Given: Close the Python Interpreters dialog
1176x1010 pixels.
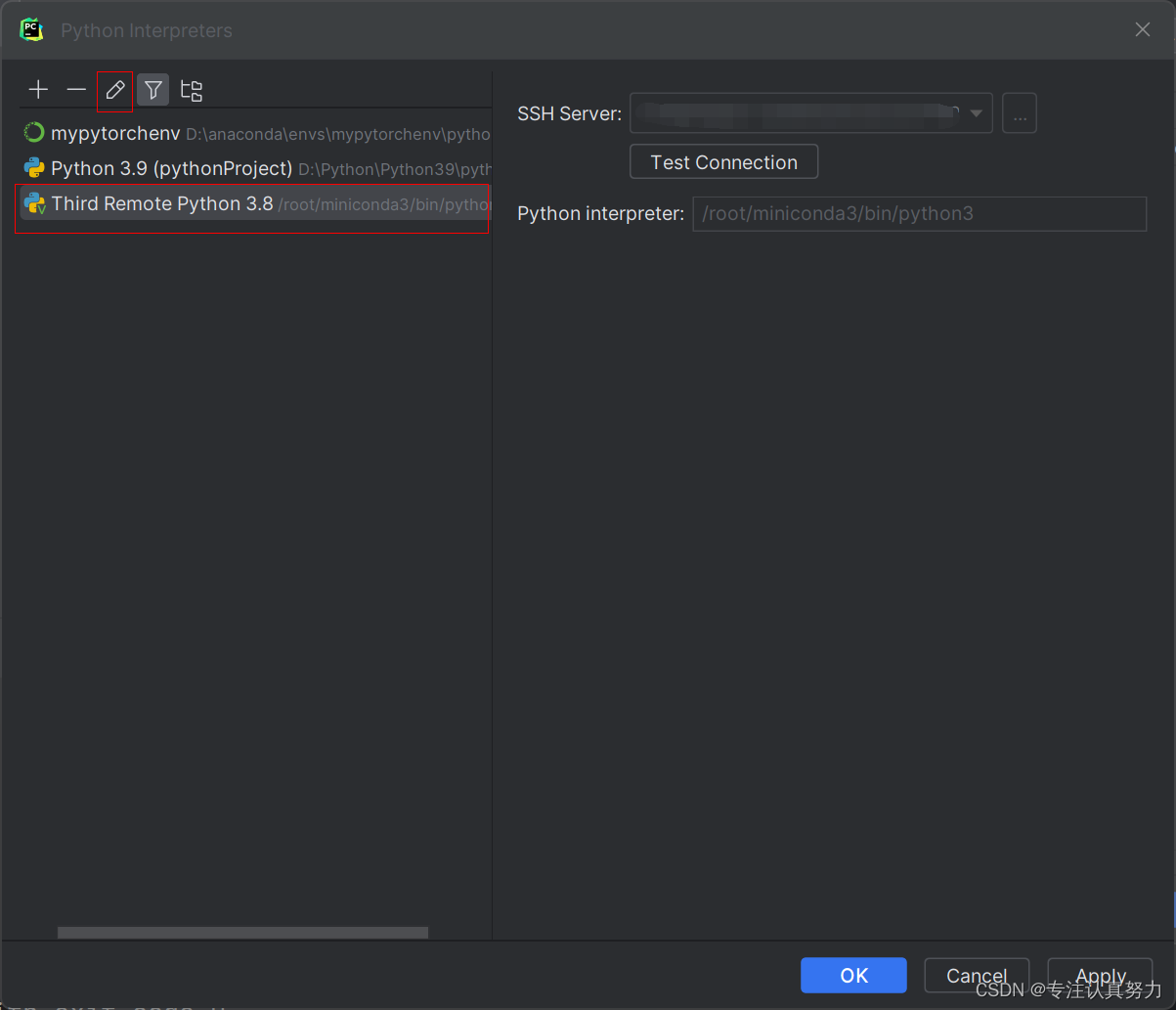Looking at the screenshot, I should (x=1143, y=30).
